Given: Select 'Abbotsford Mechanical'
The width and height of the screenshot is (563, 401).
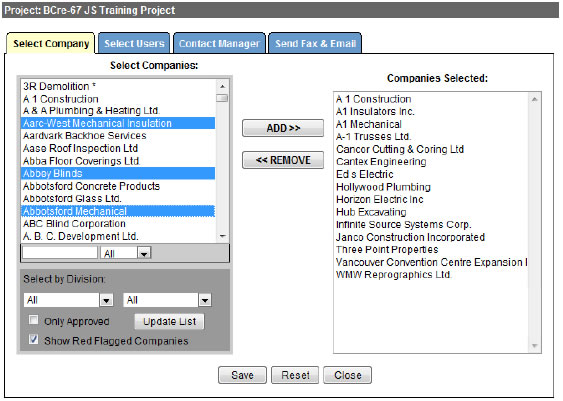Looking at the screenshot, I should [118, 211].
